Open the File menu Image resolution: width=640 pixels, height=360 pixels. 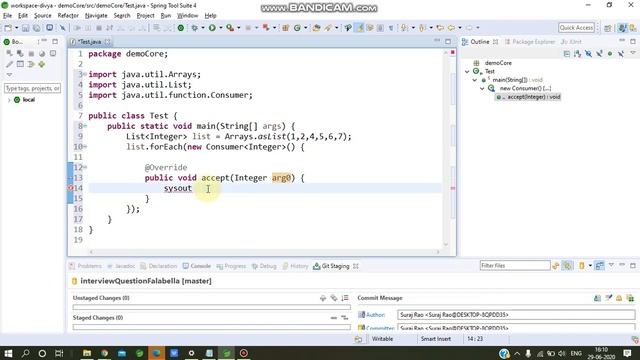7,16
